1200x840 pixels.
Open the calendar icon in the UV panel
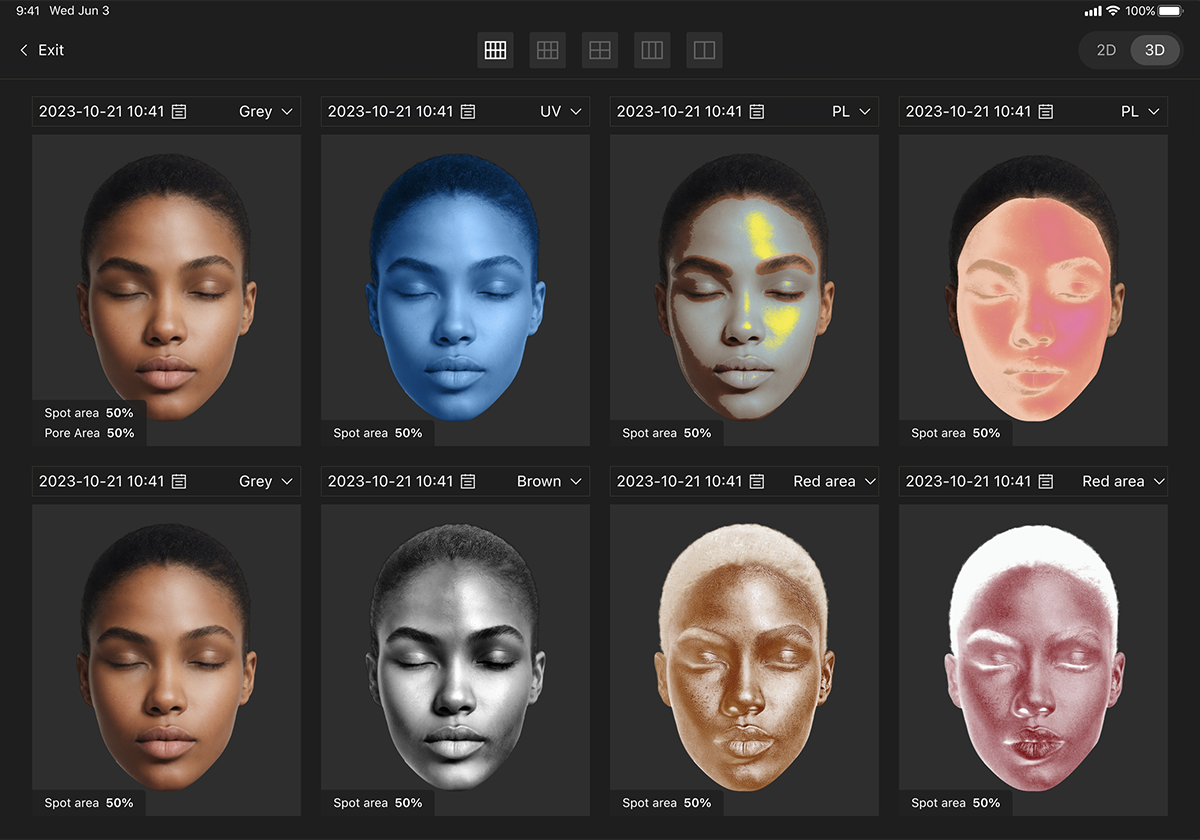468,112
